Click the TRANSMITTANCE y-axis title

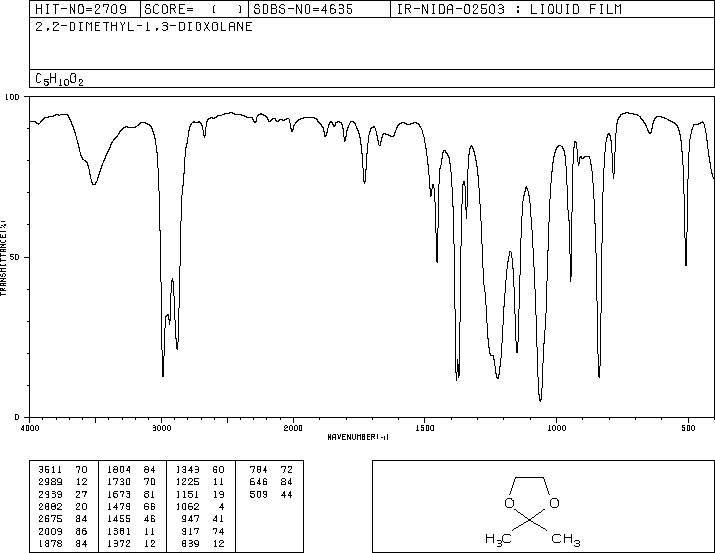pos(3,258)
